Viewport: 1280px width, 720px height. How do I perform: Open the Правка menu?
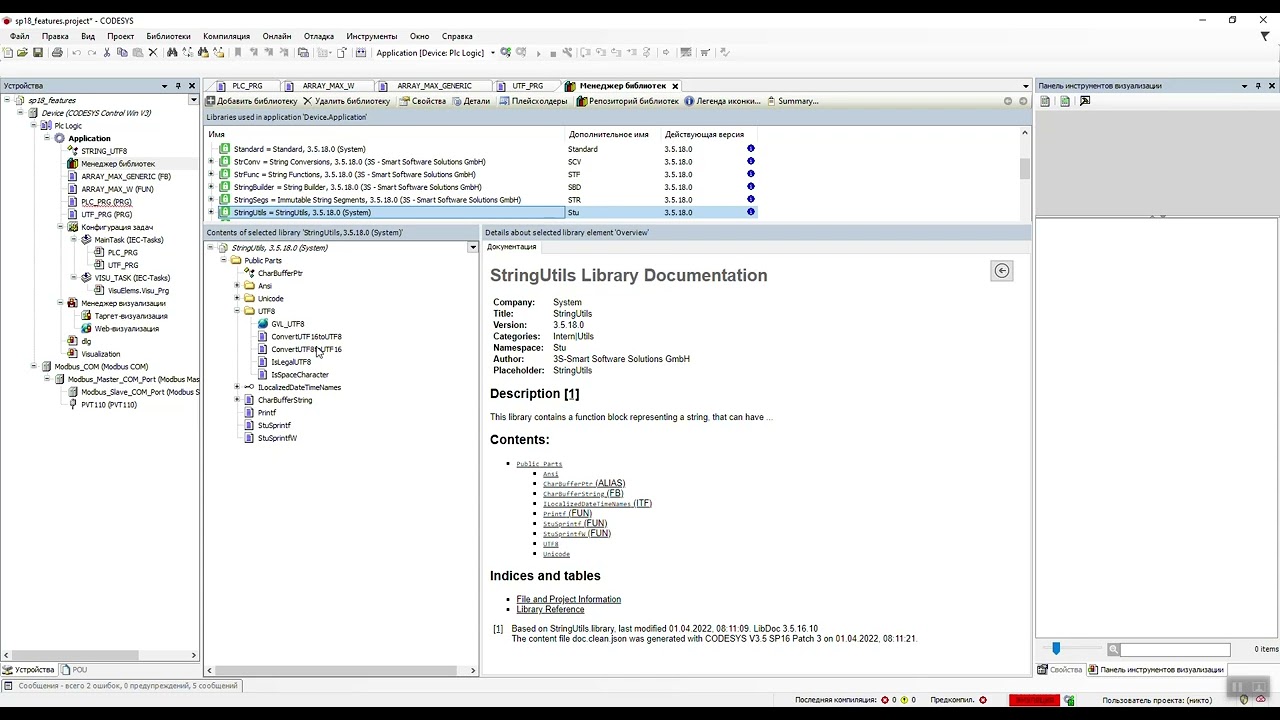click(x=55, y=36)
